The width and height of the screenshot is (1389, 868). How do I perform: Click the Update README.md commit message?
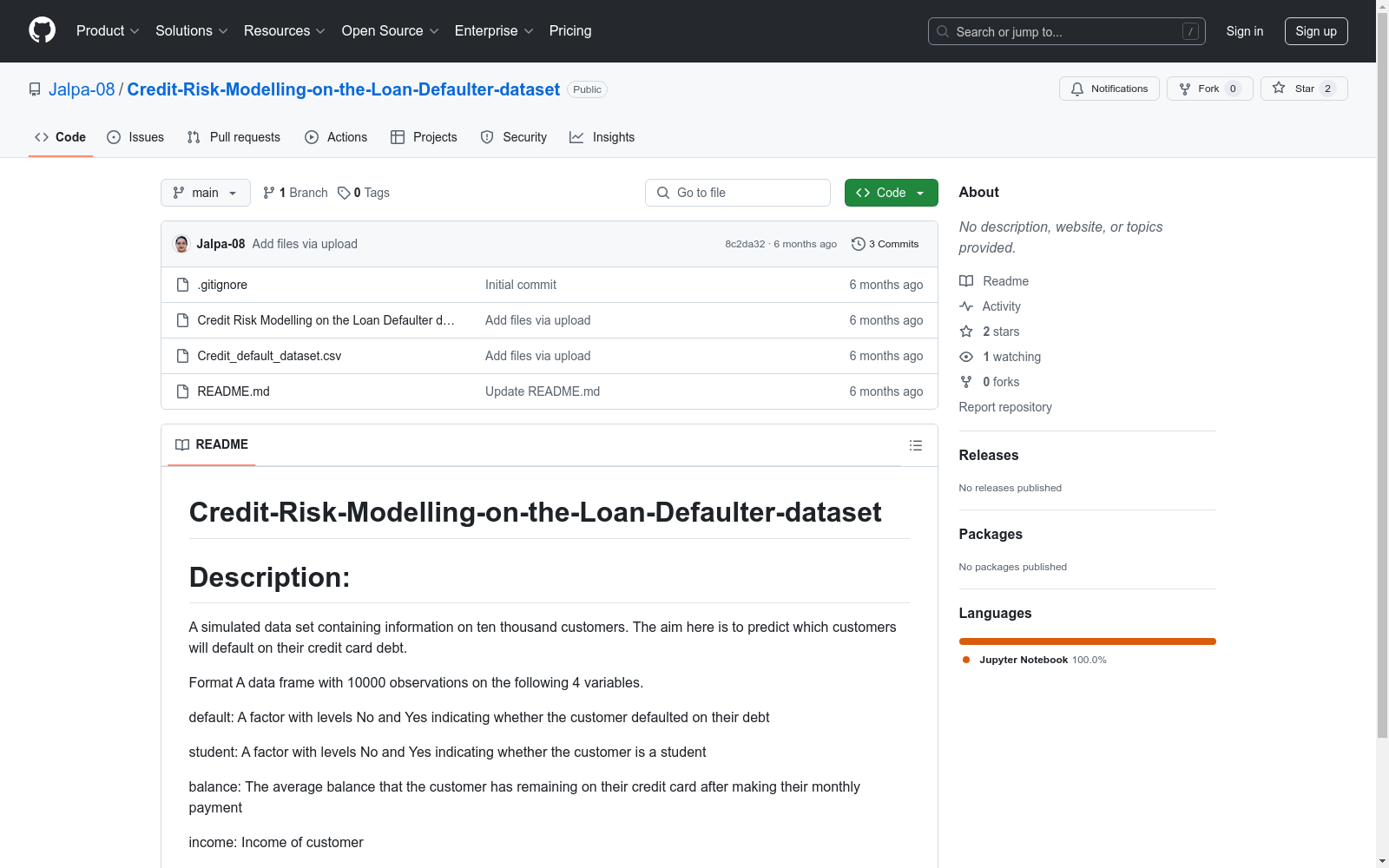(x=543, y=391)
